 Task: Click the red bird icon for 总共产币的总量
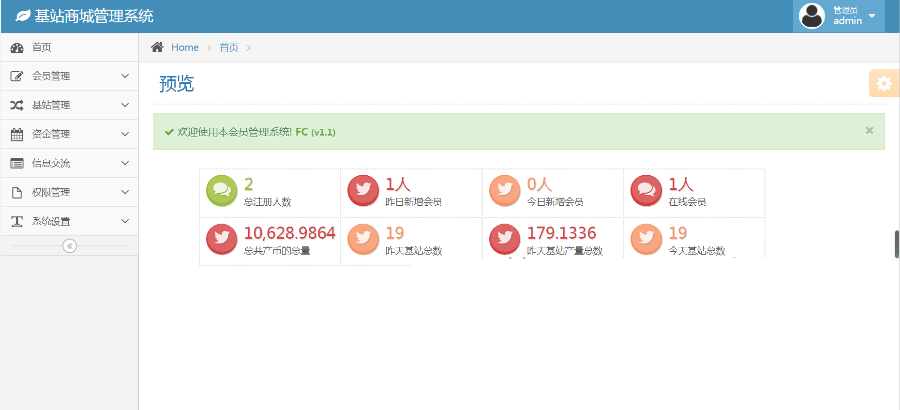coord(222,239)
